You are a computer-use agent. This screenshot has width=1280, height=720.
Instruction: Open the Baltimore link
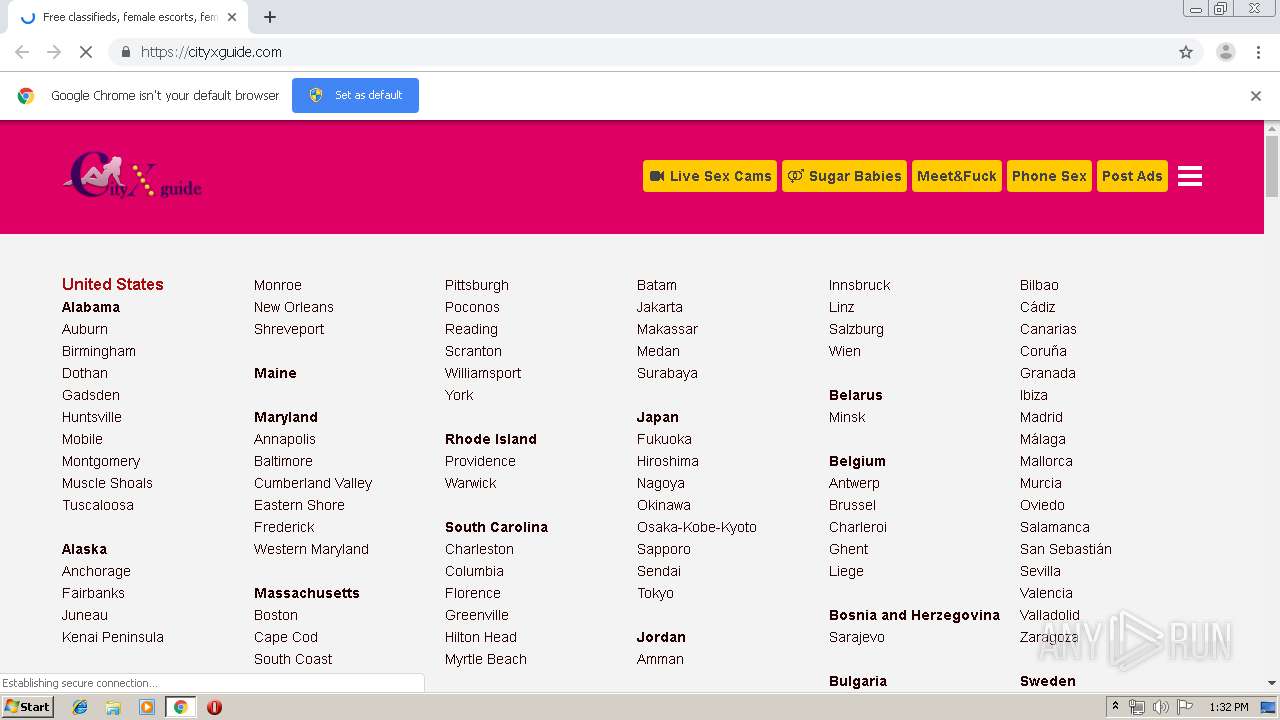pos(283,461)
